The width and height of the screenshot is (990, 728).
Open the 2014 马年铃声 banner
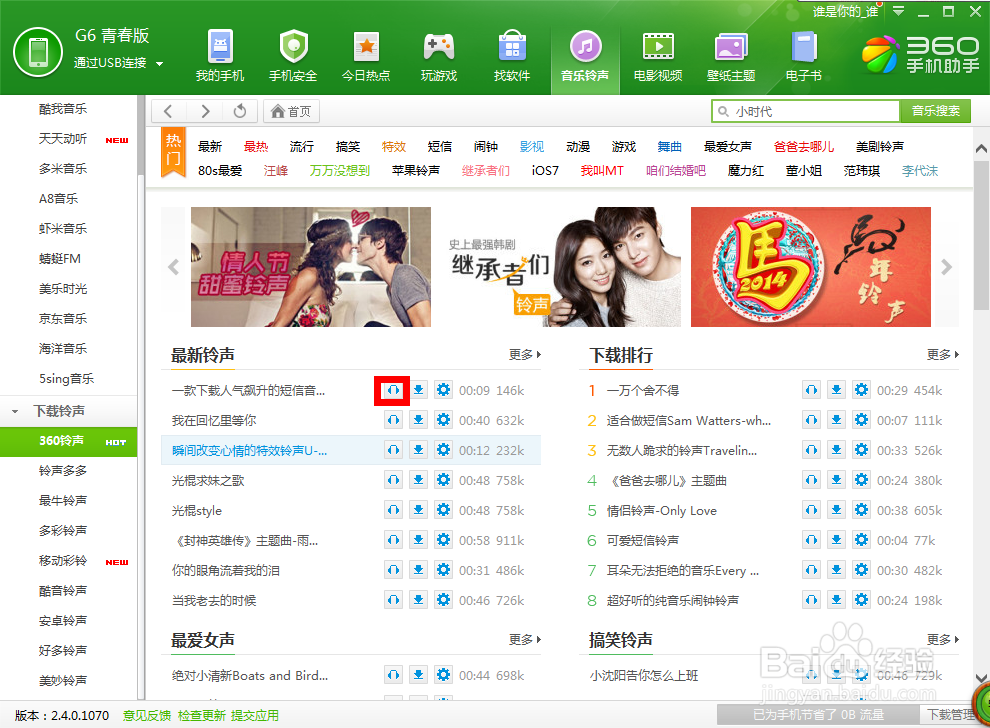pyautogui.click(x=811, y=267)
